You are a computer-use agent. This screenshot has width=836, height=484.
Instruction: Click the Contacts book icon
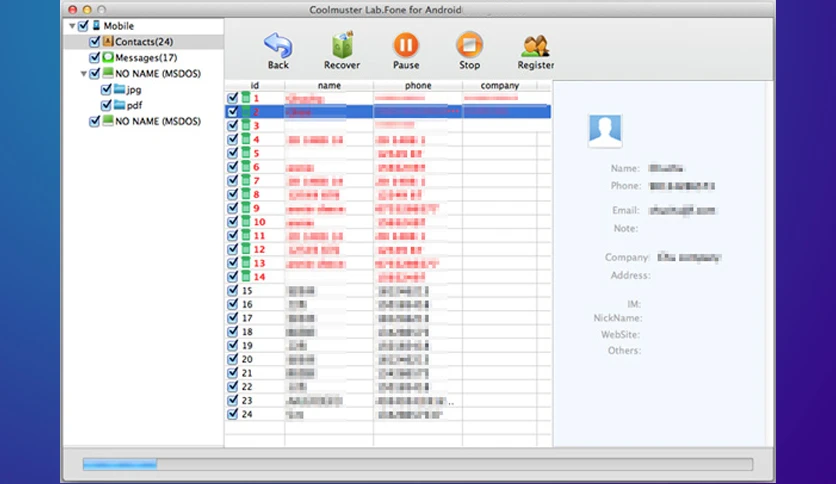click(x=108, y=41)
